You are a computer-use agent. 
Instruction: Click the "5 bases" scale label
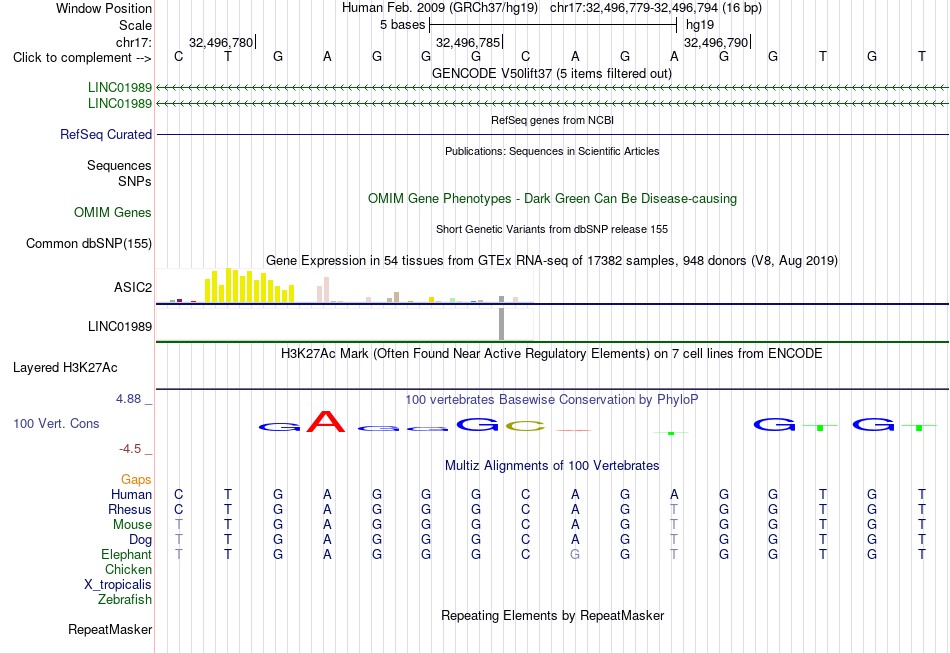(x=402, y=25)
